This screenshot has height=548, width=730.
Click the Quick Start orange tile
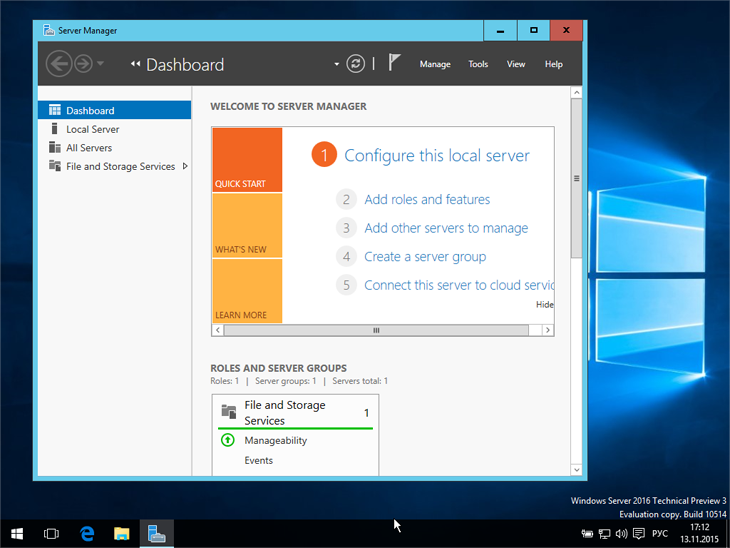tap(247, 160)
